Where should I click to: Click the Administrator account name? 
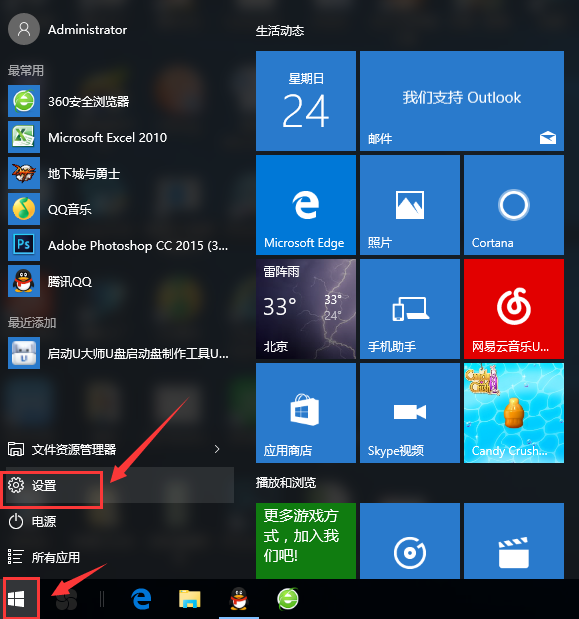(x=87, y=30)
